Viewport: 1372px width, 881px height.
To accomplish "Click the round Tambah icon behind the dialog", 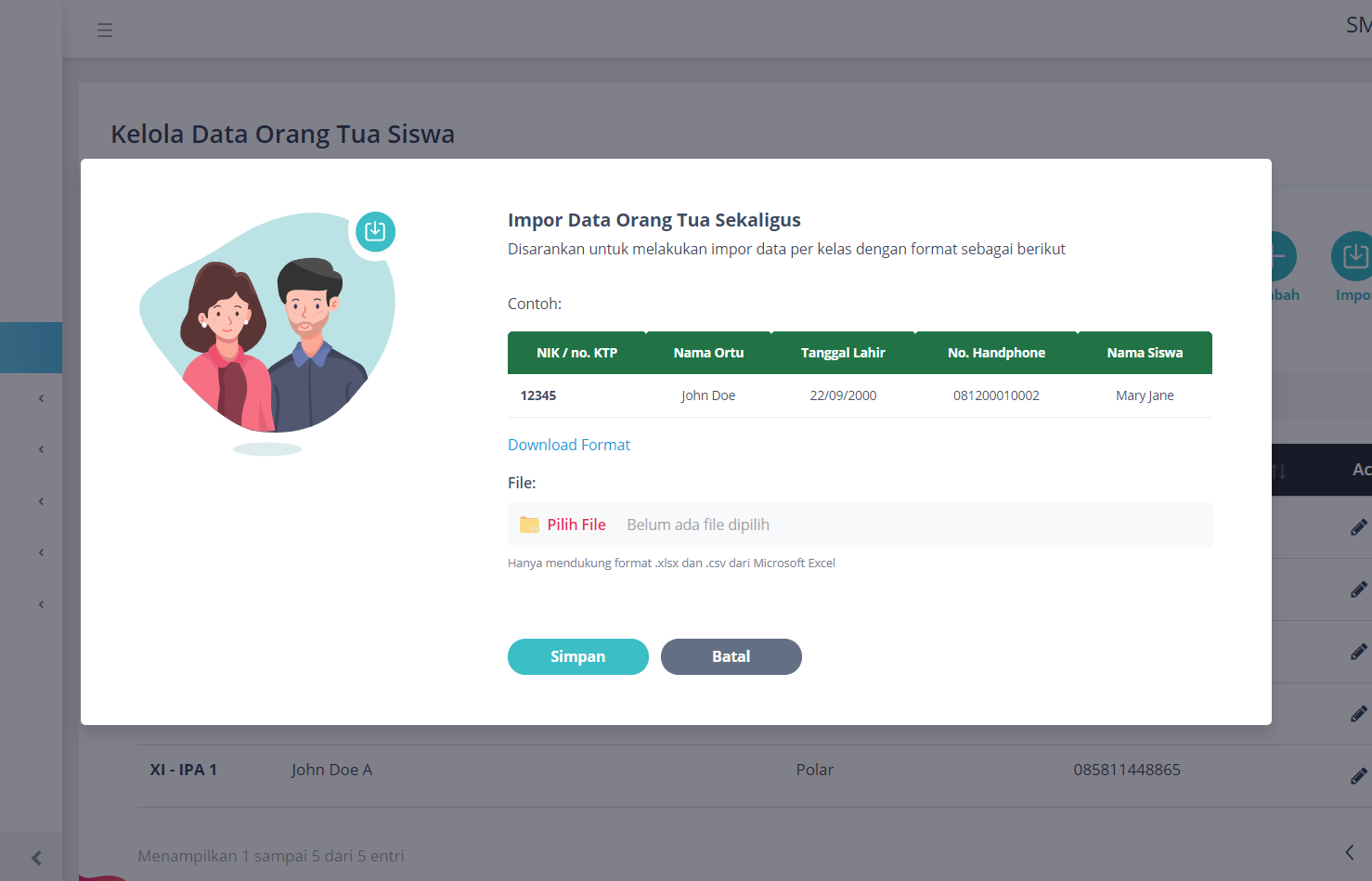I will point(1283,257).
